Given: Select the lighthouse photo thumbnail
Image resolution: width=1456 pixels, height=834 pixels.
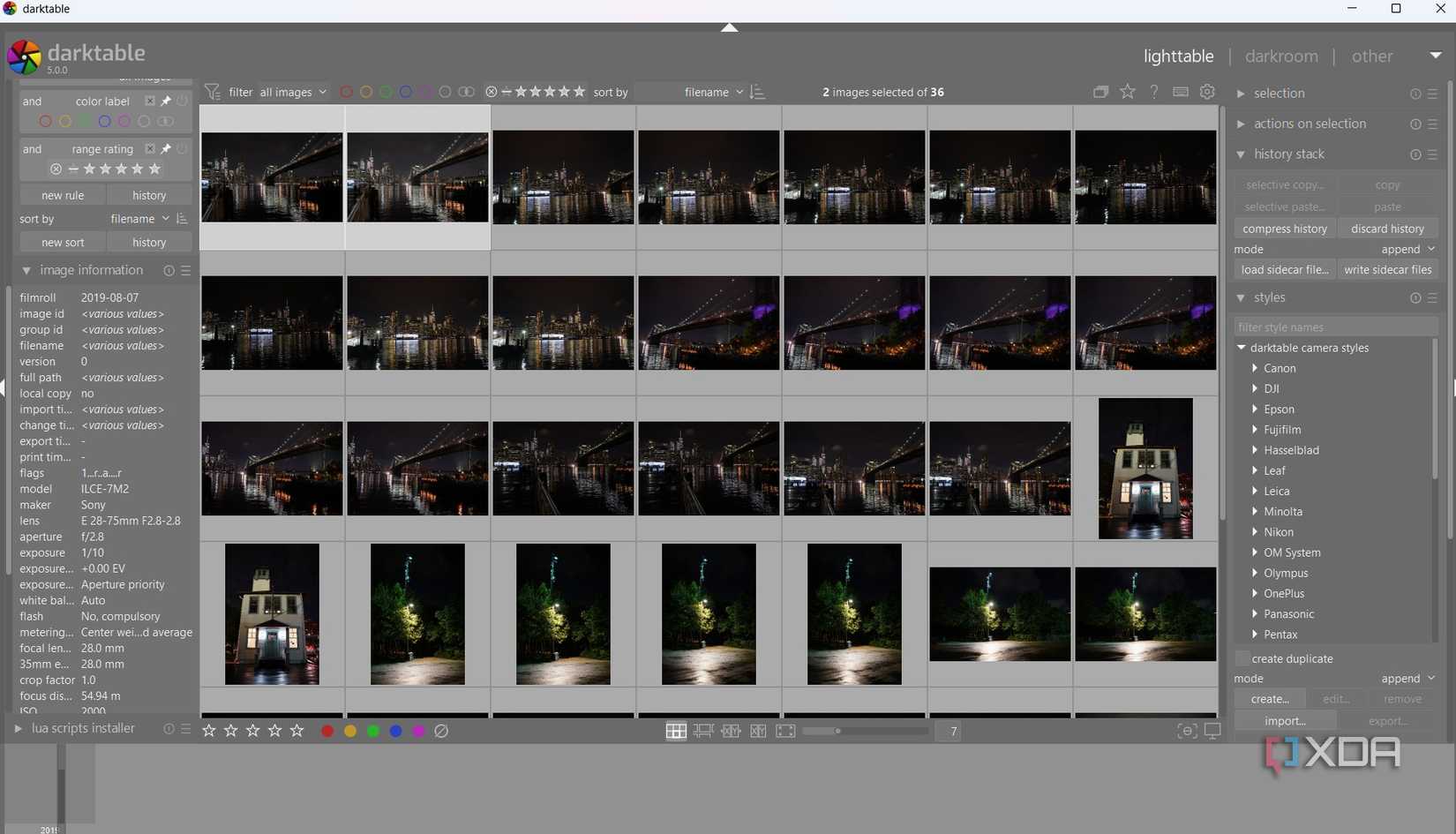Looking at the screenshot, I should pos(1145,468).
